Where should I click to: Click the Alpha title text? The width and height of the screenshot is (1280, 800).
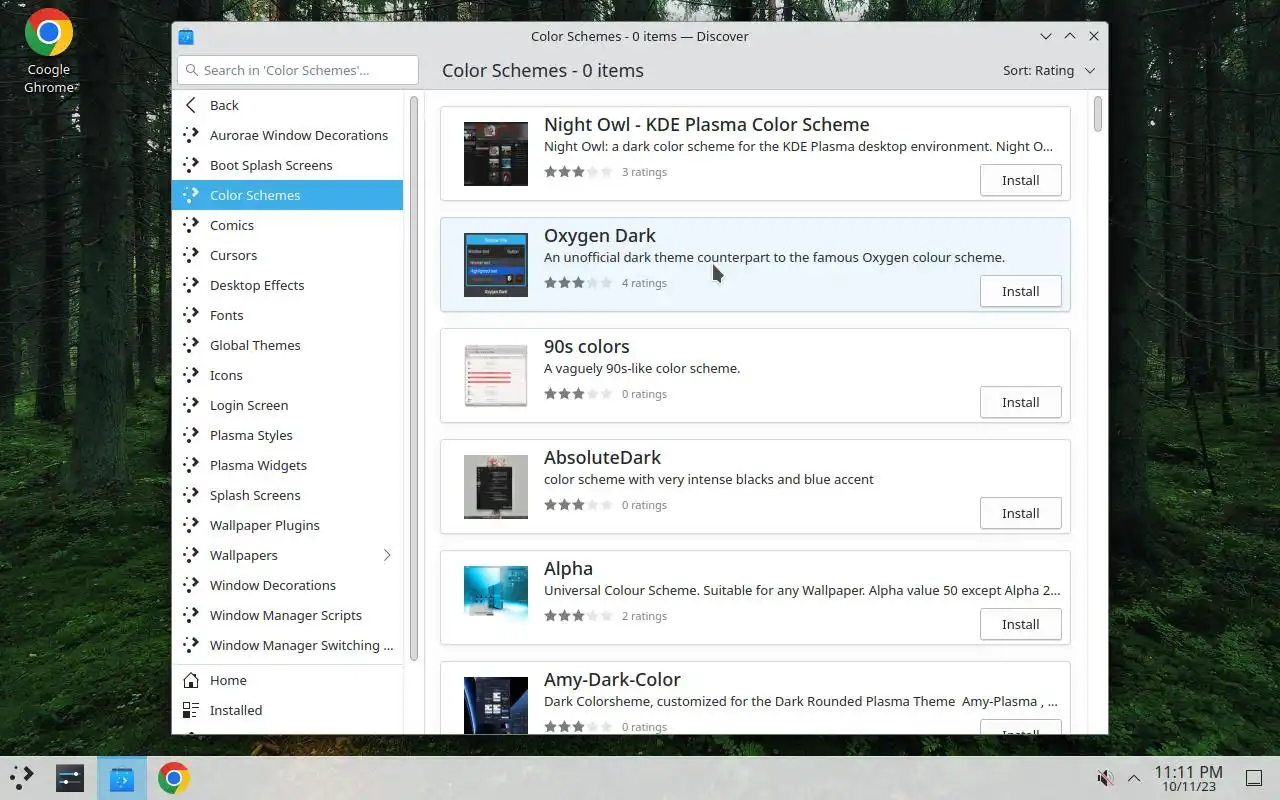coord(568,569)
